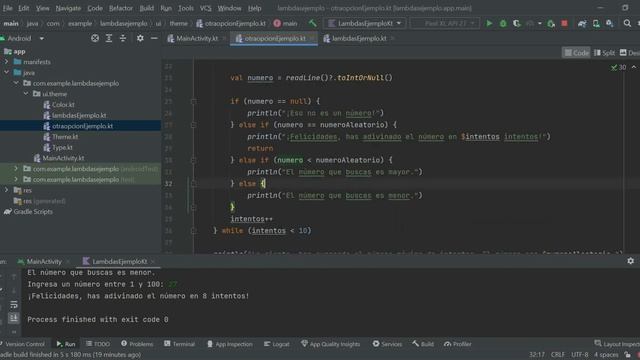
Task: Toggle scroll to end in Run console
Action: click(13, 317)
